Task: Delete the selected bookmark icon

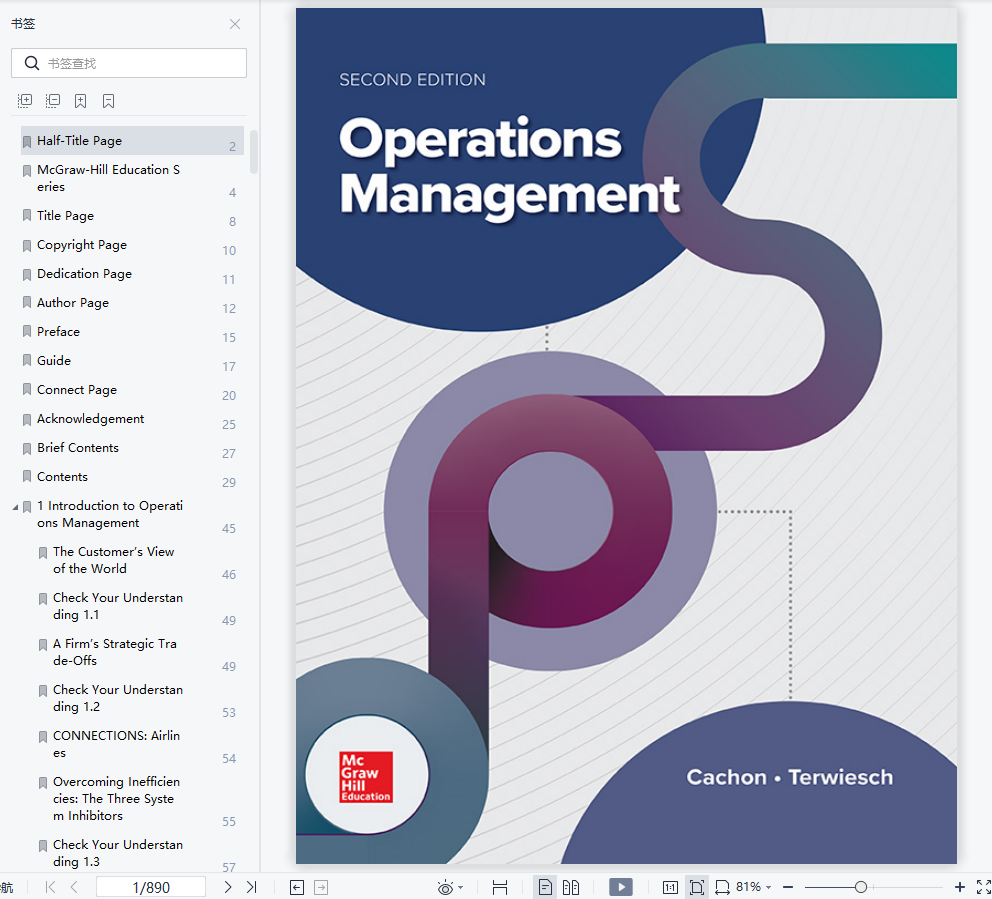Action: 108,101
